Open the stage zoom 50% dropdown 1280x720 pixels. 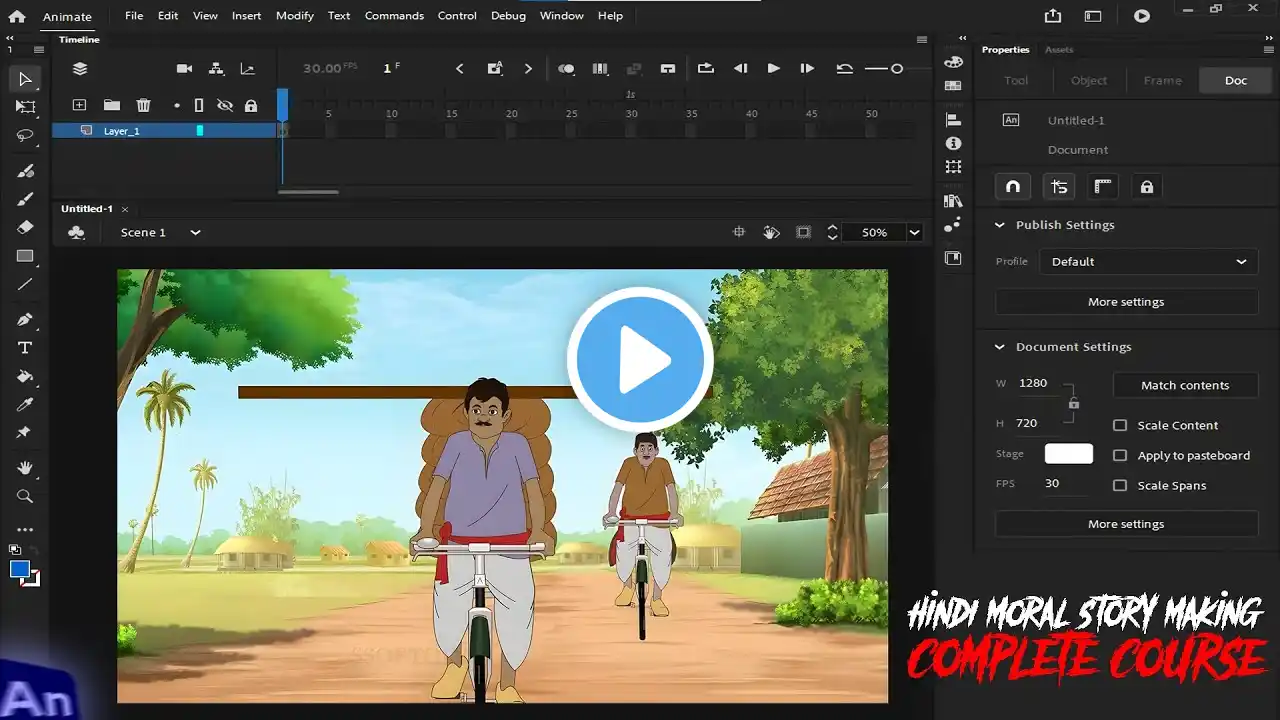(913, 232)
